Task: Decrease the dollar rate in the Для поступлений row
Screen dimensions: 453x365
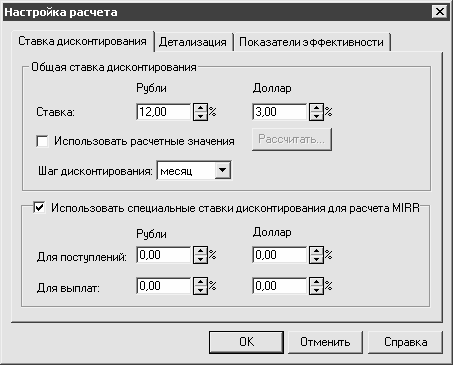Action: (316, 259)
